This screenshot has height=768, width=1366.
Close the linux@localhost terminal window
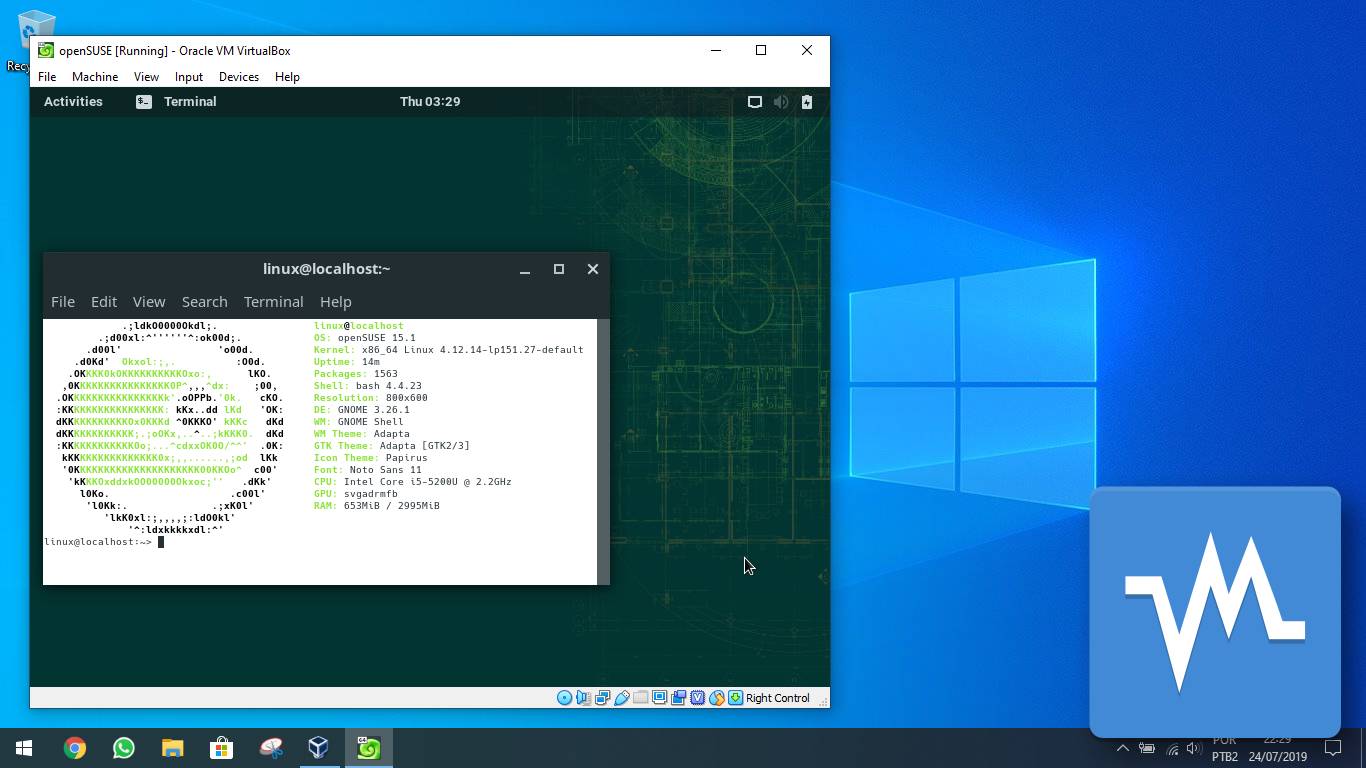pos(593,269)
